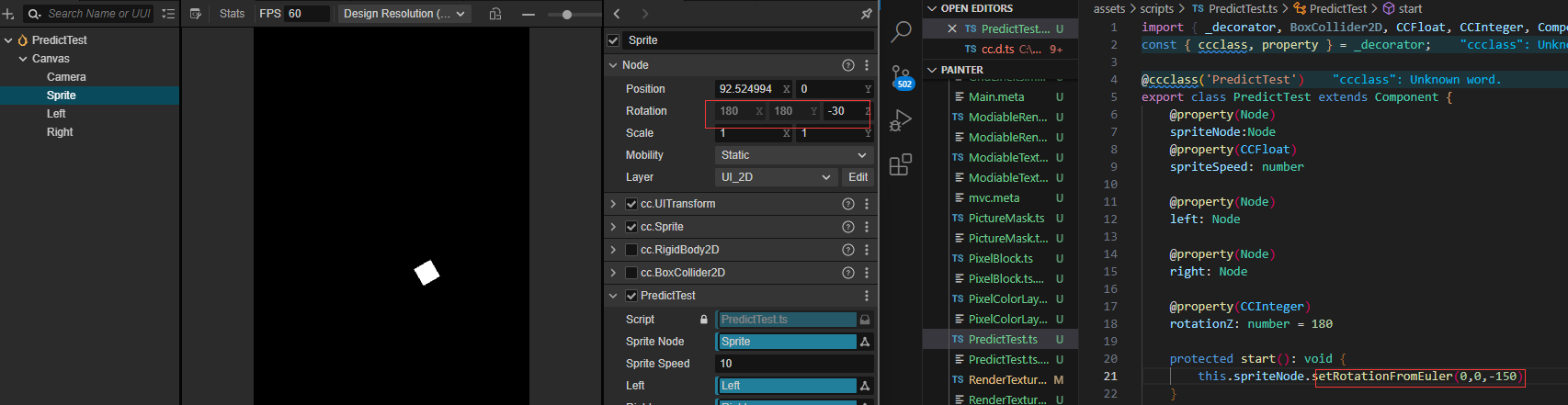Open the Mobility Static dropdown
Screen dimensions: 1568x405
click(x=794, y=155)
